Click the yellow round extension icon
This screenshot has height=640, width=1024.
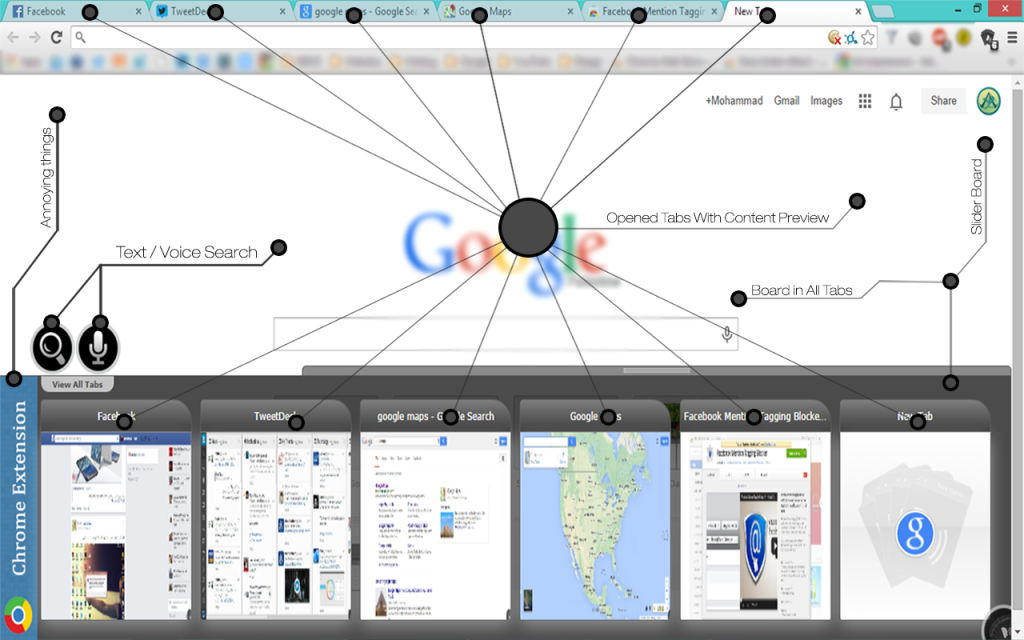(963, 37)
